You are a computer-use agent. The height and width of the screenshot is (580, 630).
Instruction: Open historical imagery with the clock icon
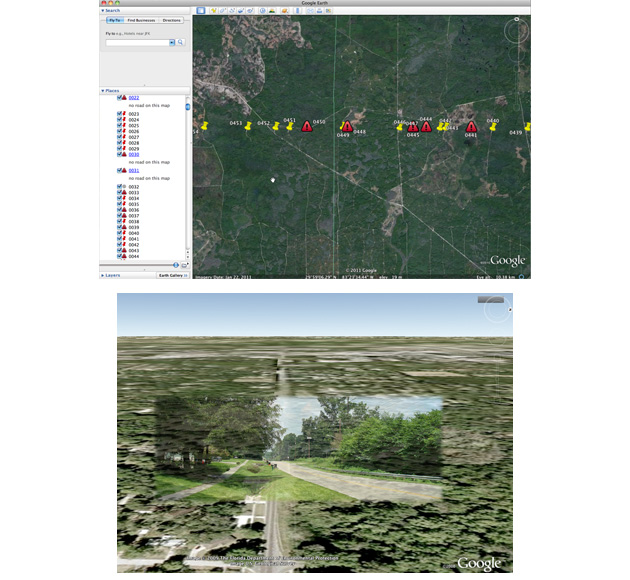pyautogui.click(x=262, y=10)
